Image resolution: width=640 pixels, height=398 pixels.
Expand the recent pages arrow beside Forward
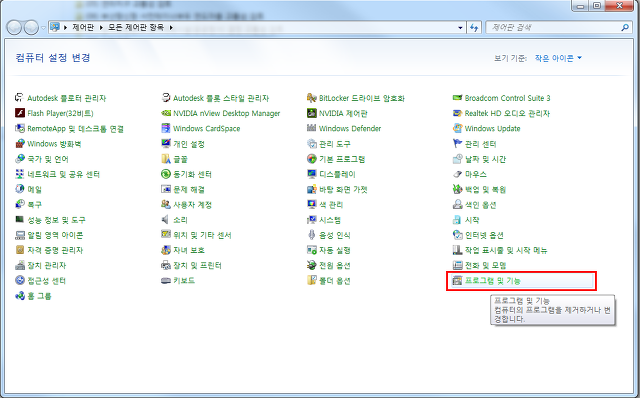click(x=43, y=28)
